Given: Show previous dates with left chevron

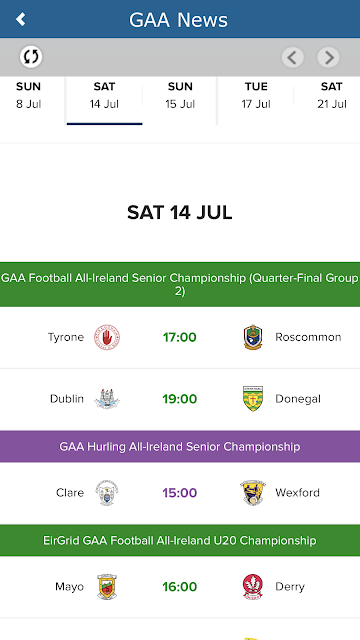Looking at the screenshot, I should [293, 57].
